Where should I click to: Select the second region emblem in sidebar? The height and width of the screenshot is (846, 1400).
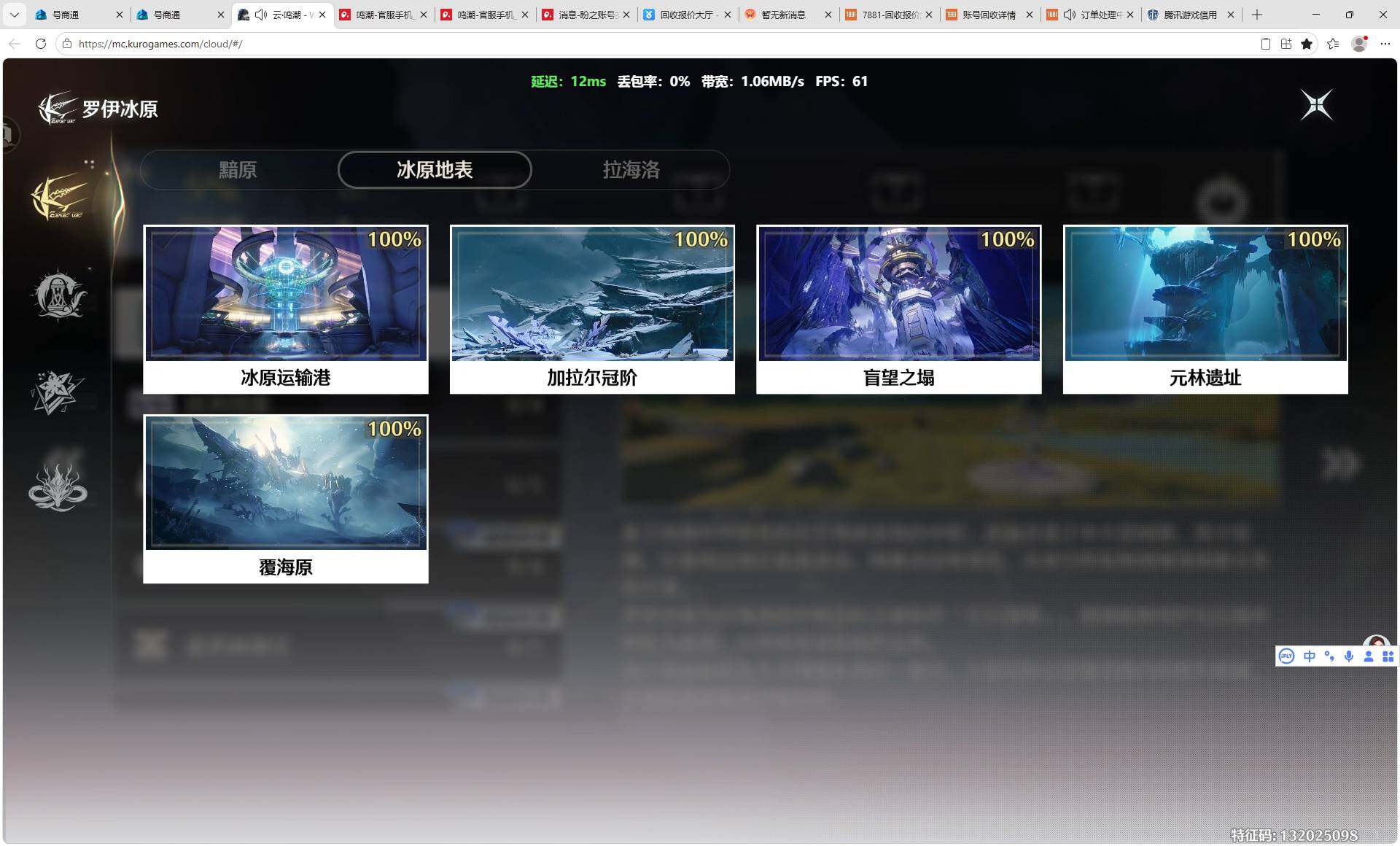58,295
